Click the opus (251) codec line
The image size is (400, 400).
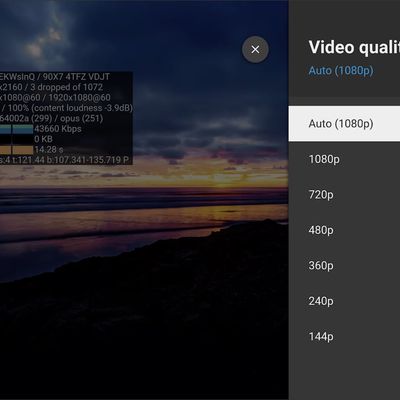pos(51,118)
